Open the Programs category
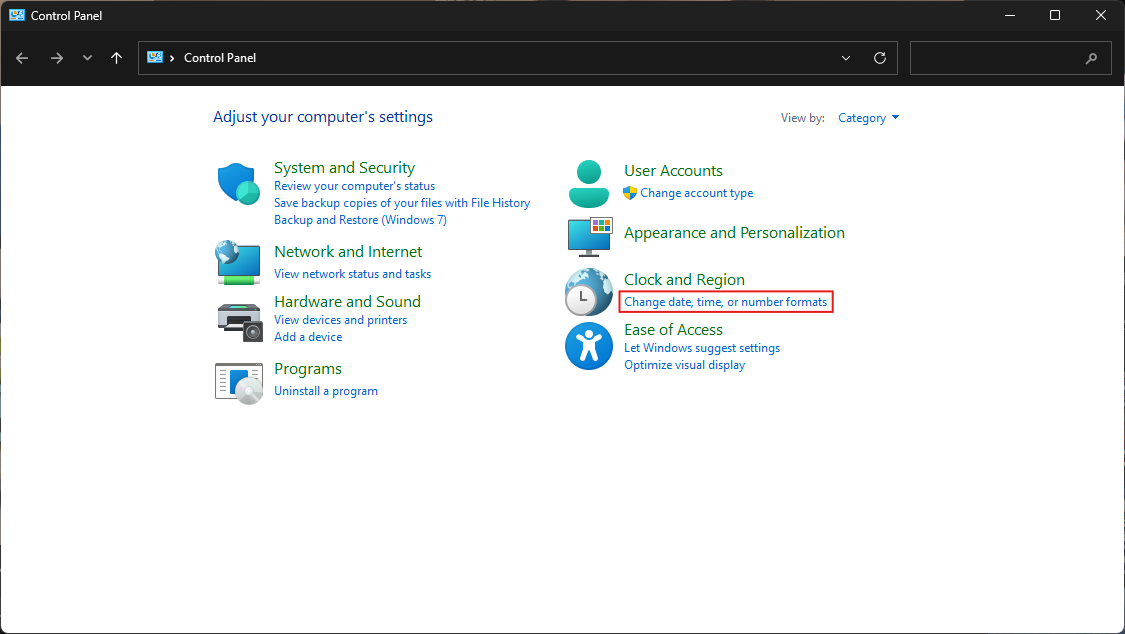Image resolution: width=1125 pixels, height=634 pixels. tap(308, 369)
